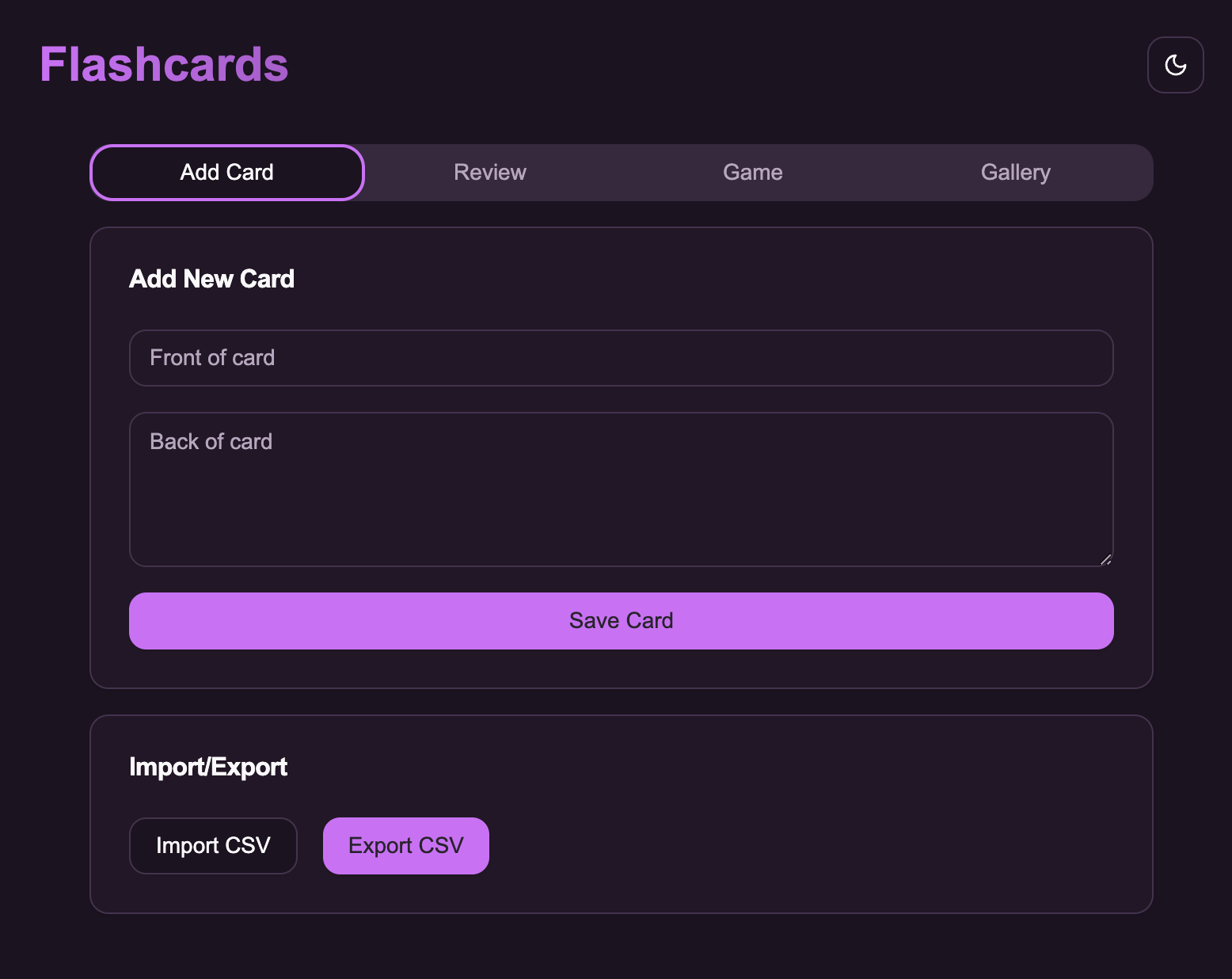The width and height of the screenshot is (1232, 979).
Task: Click the purple Save Card bar
Action: [621, 621]
